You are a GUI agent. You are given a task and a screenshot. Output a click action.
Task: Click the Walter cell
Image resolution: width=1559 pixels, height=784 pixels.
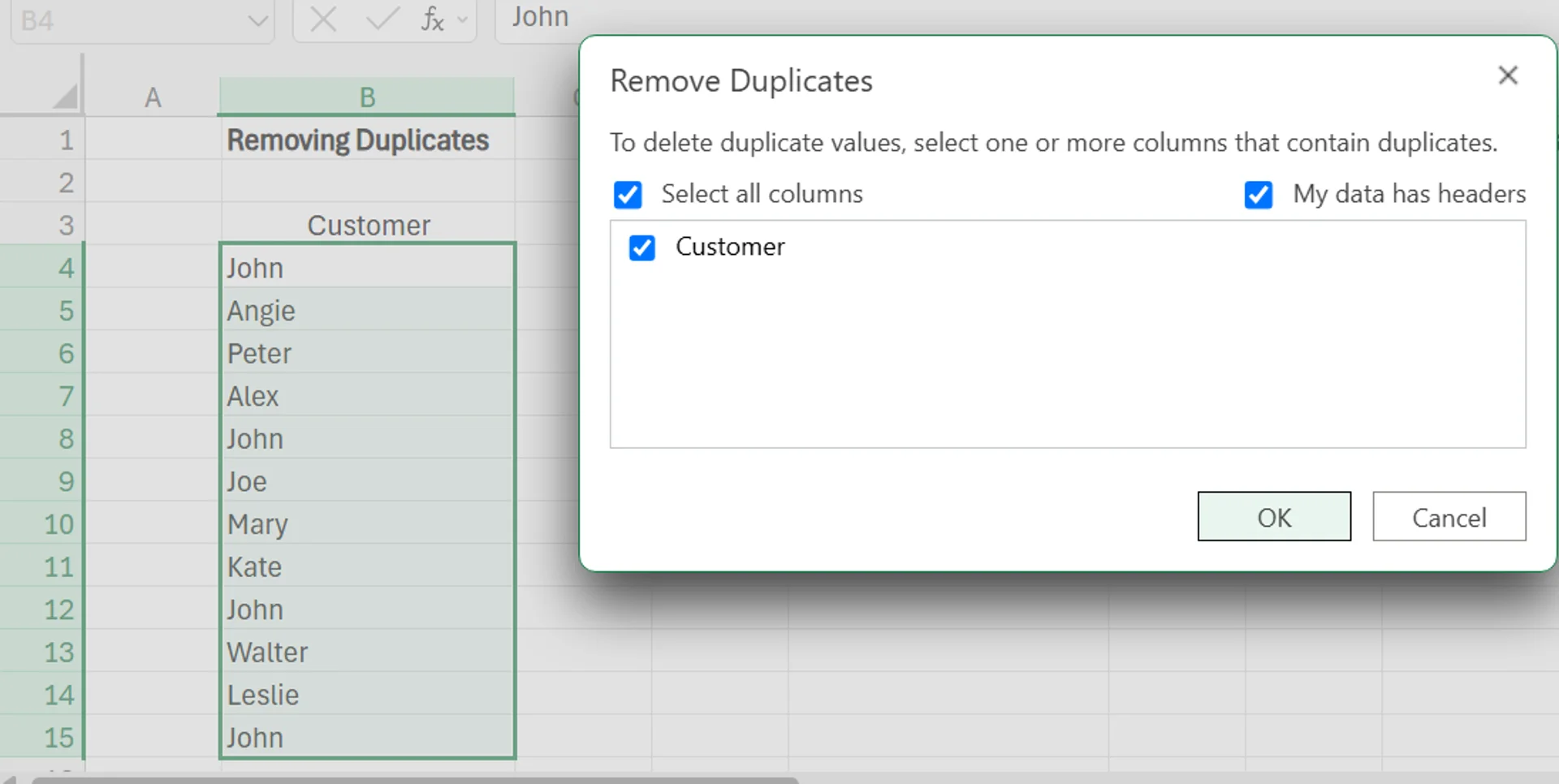pyautogui.click(x=367, y=653)
